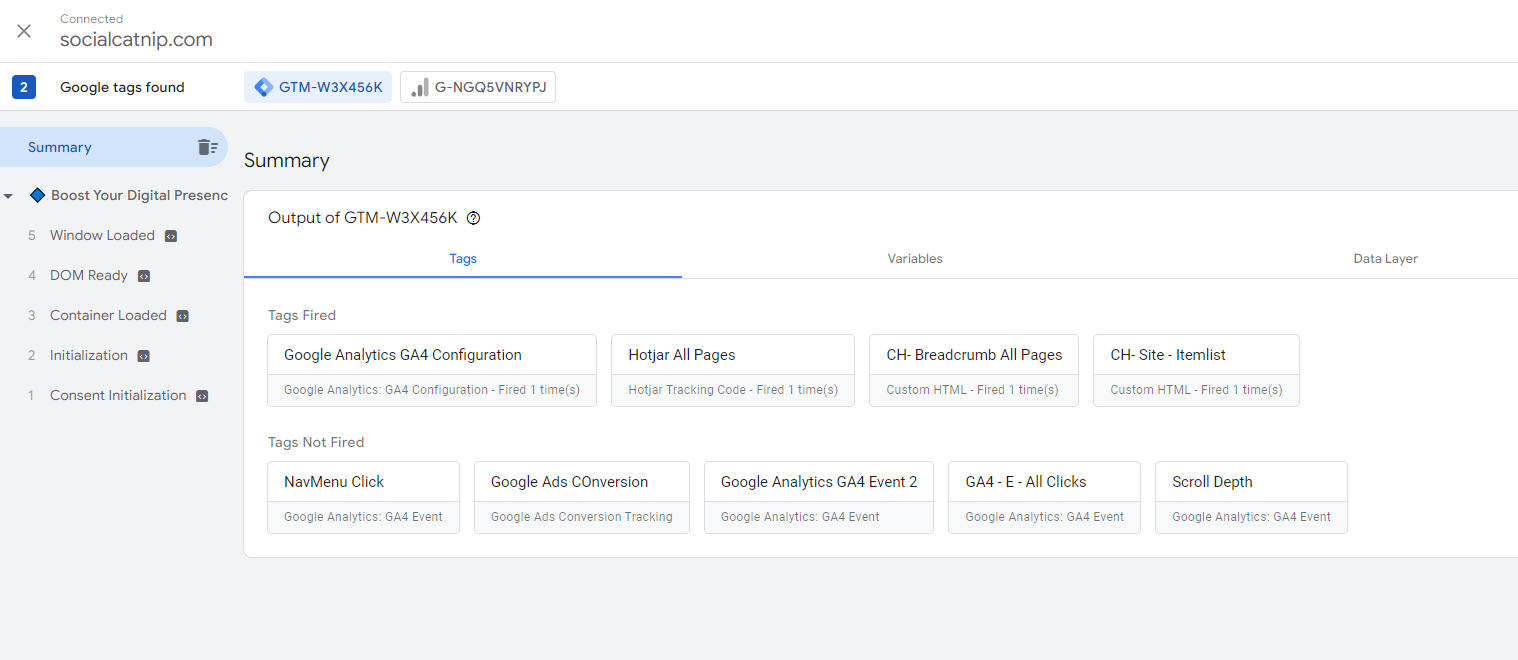The width and height of the screenshot is (1518, 660).
Task: Click the code icon beside Window Loaded
Action: [x=171, y=236]
